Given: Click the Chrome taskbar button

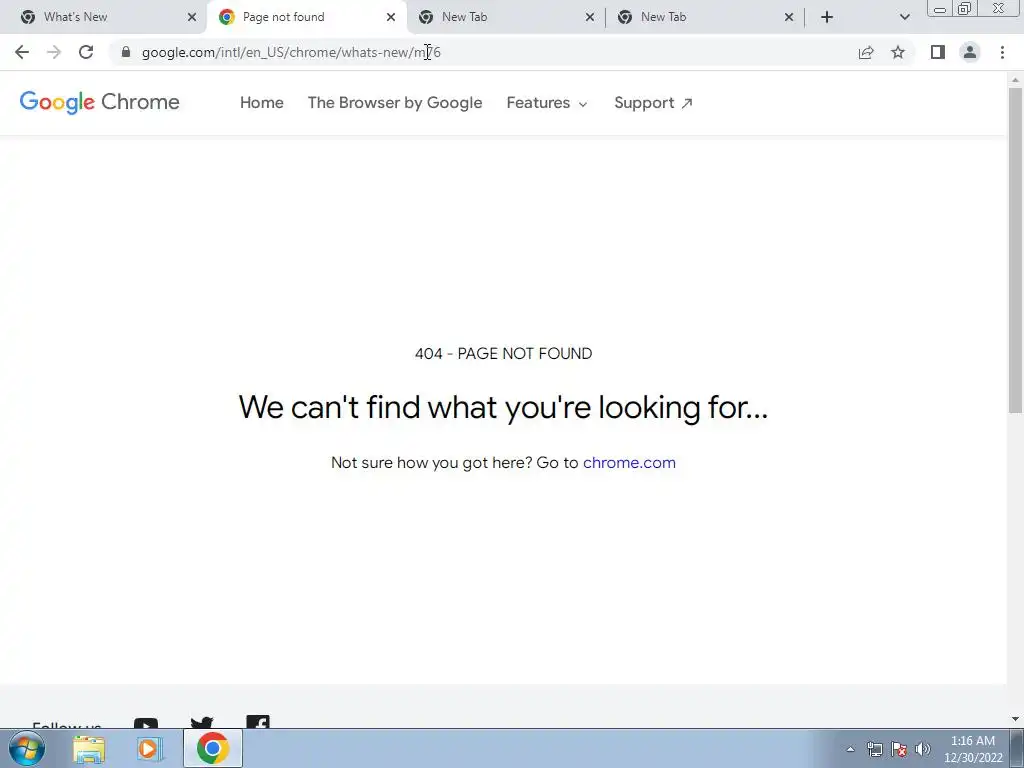Looking at the screenshot, I should pyautogui.click(x=213, y=748).
